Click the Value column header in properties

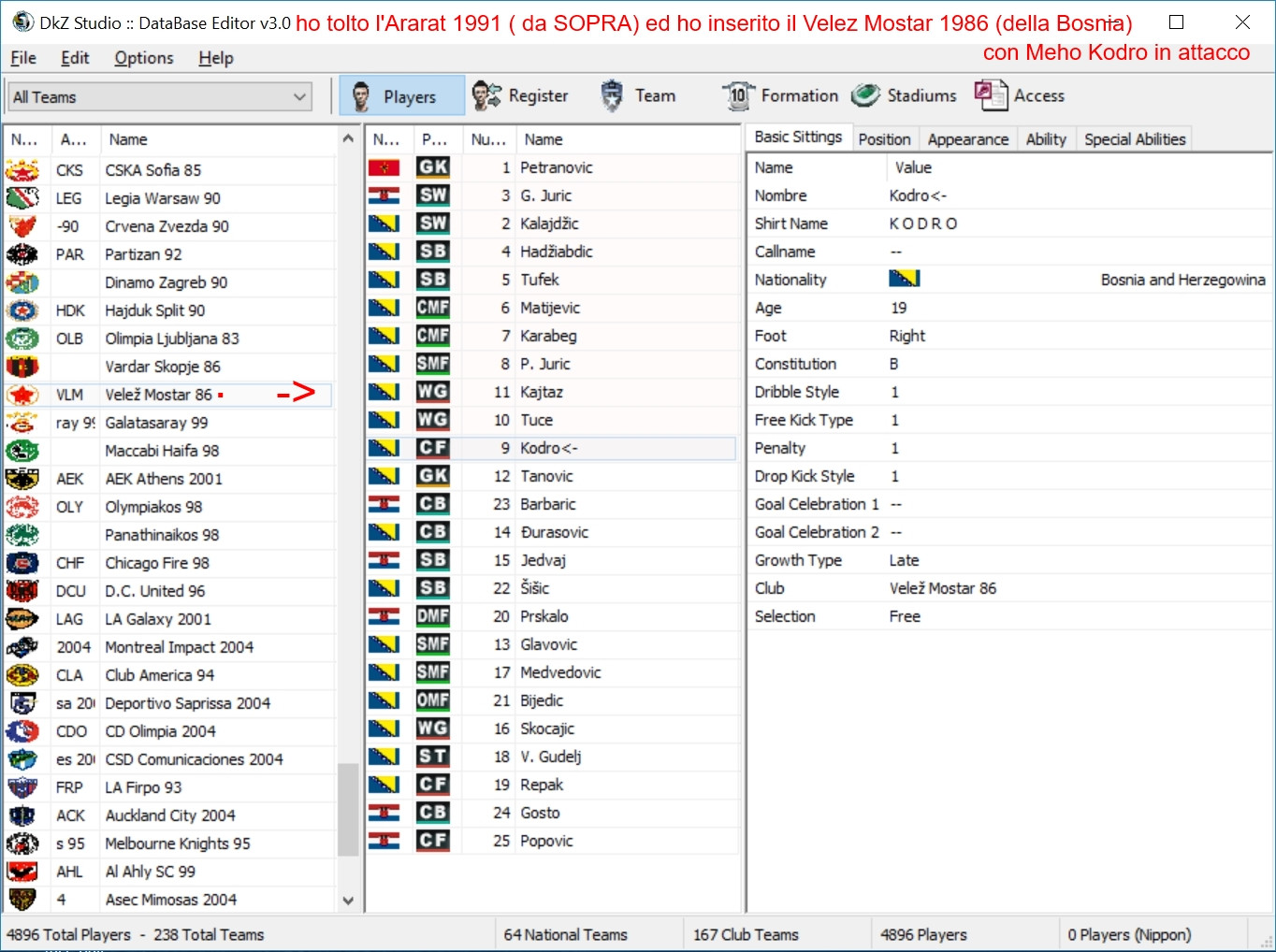pos(1079,167)
